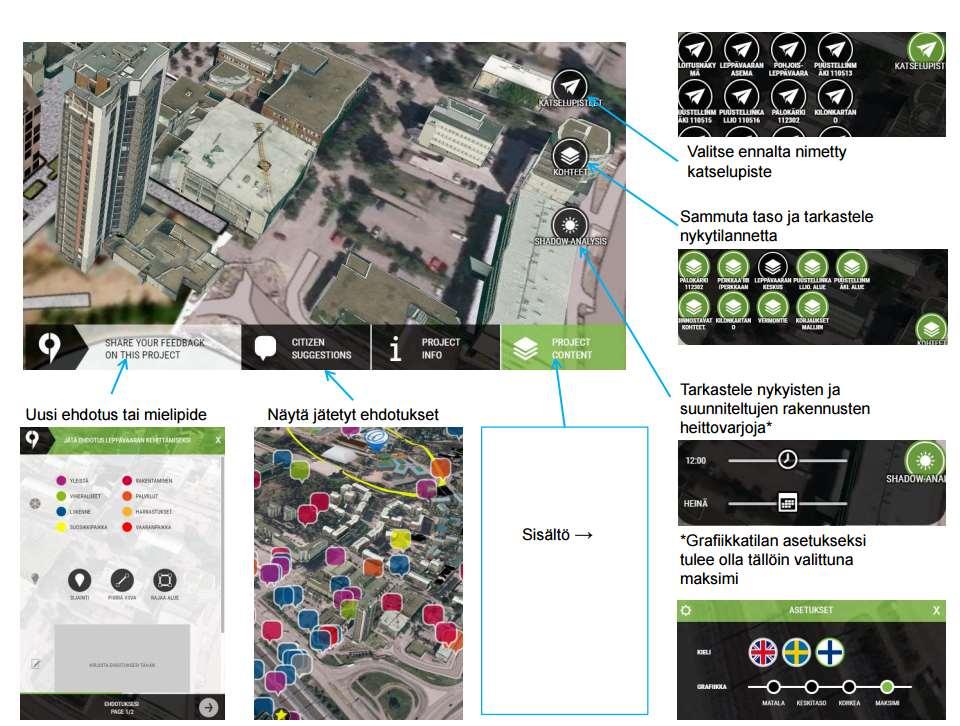Open Kohteet layers button on 3D map
This screenshot has height=726, width=960.
(x=569, y=155)
